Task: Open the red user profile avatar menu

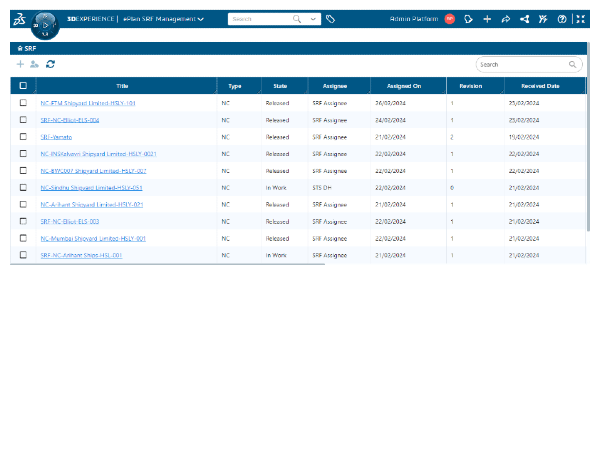Action: point(450,19)
